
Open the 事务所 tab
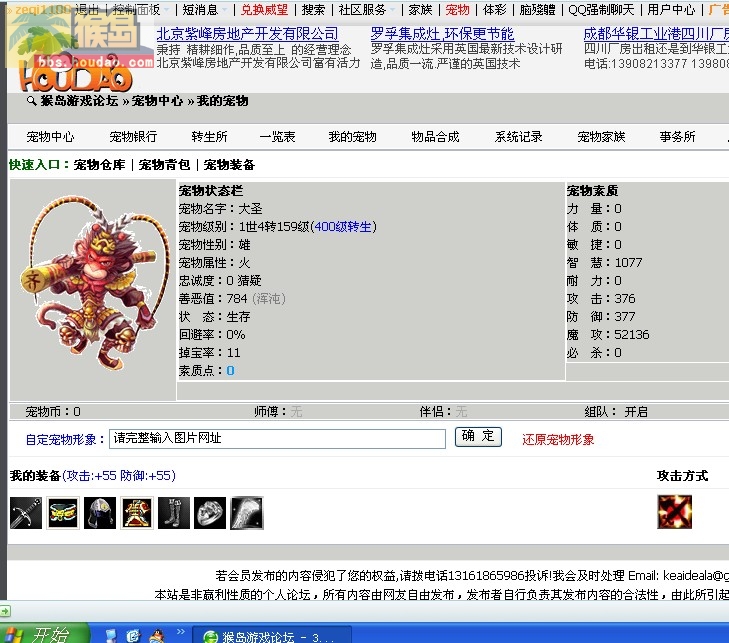click(x=677, y=137)
